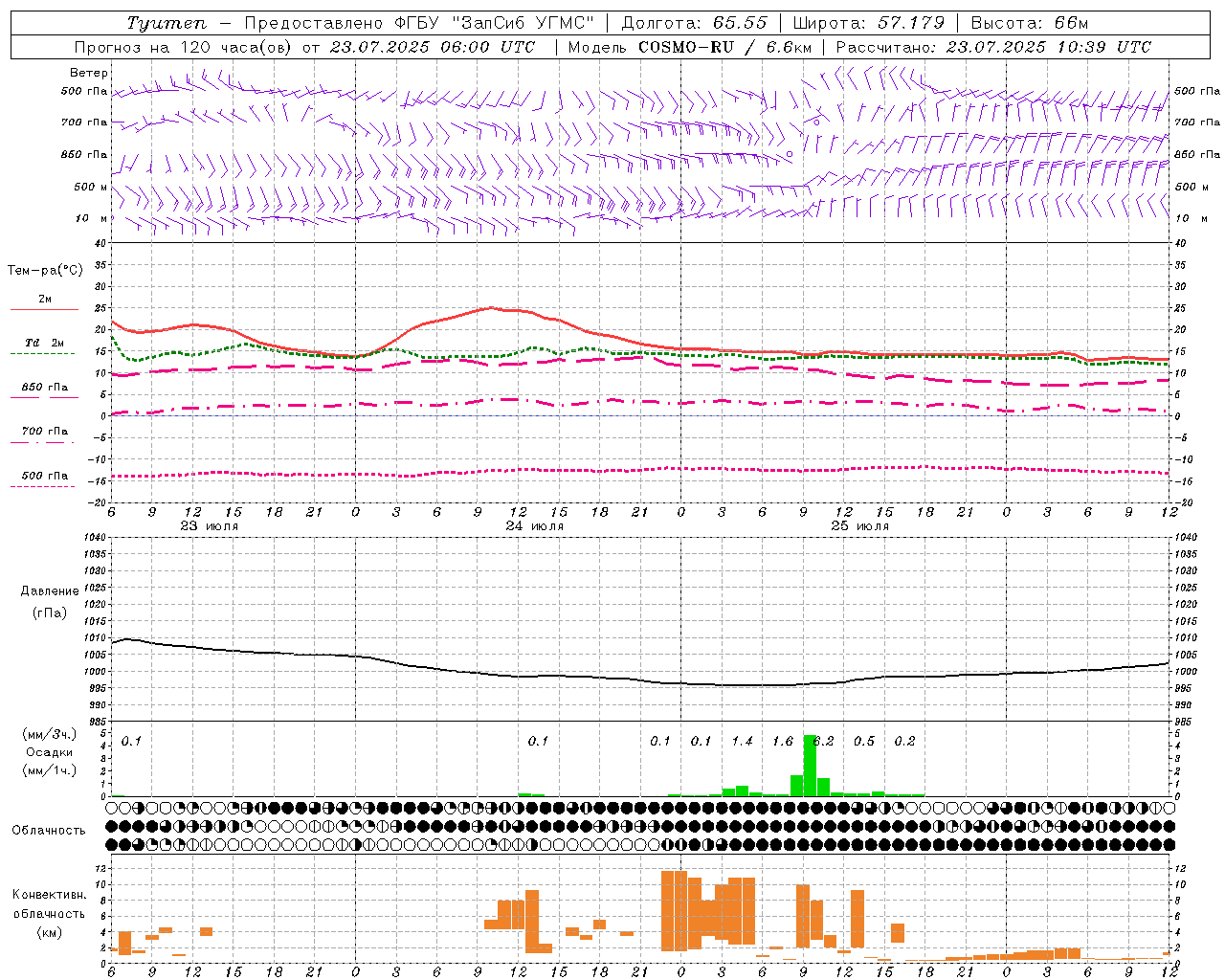
Task: Click the "1.4" precipitation value
Action: pyautogui.click(x=743, y=741)
